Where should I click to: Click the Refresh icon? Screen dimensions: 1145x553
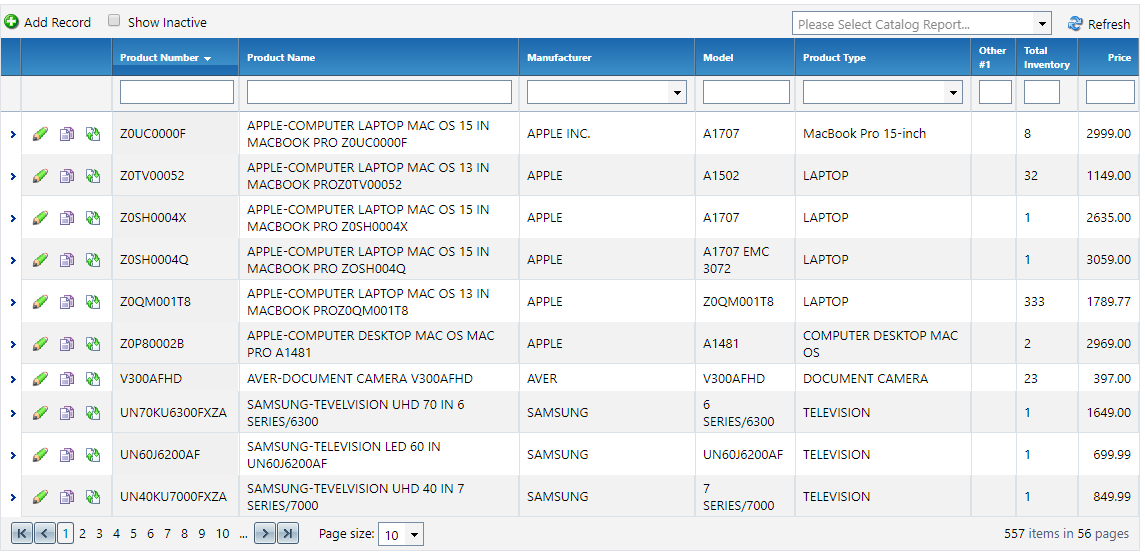(x=1075, y=24)
